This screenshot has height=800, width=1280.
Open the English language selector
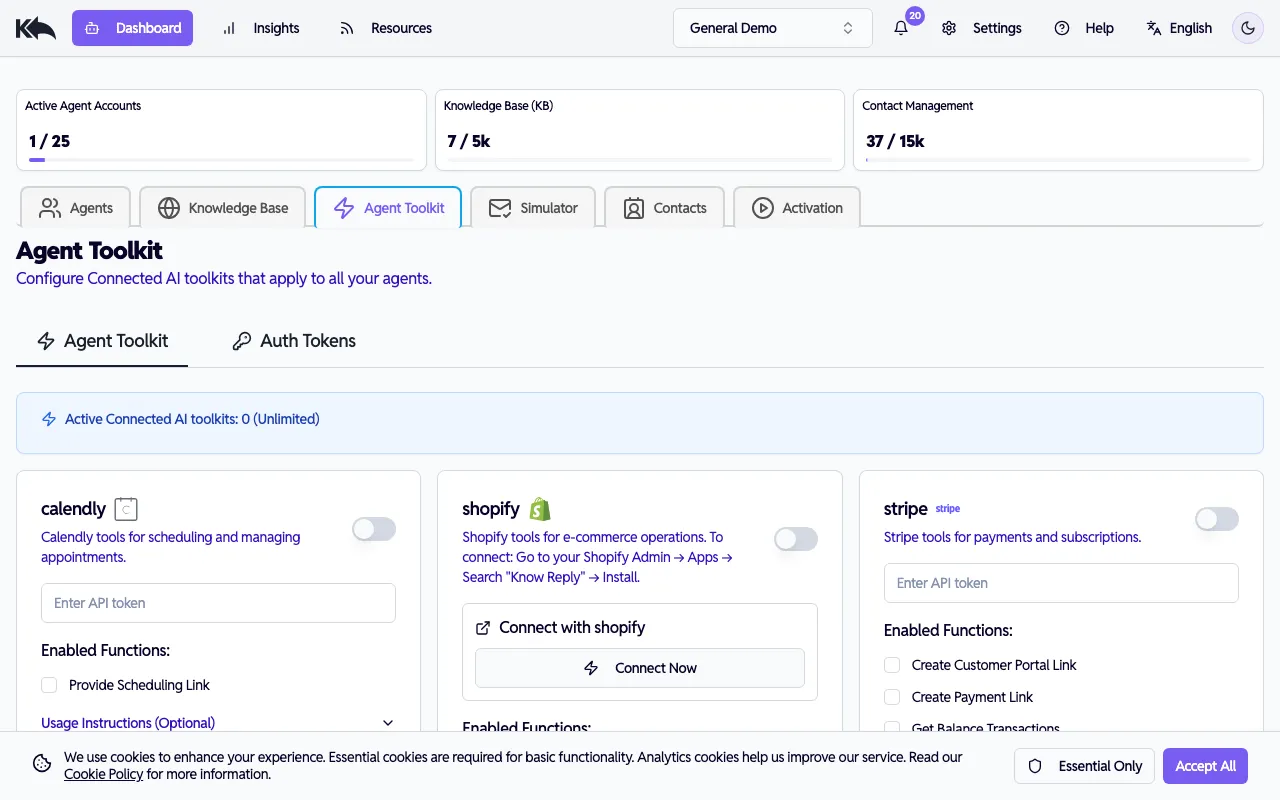(x=1179, y=28)
